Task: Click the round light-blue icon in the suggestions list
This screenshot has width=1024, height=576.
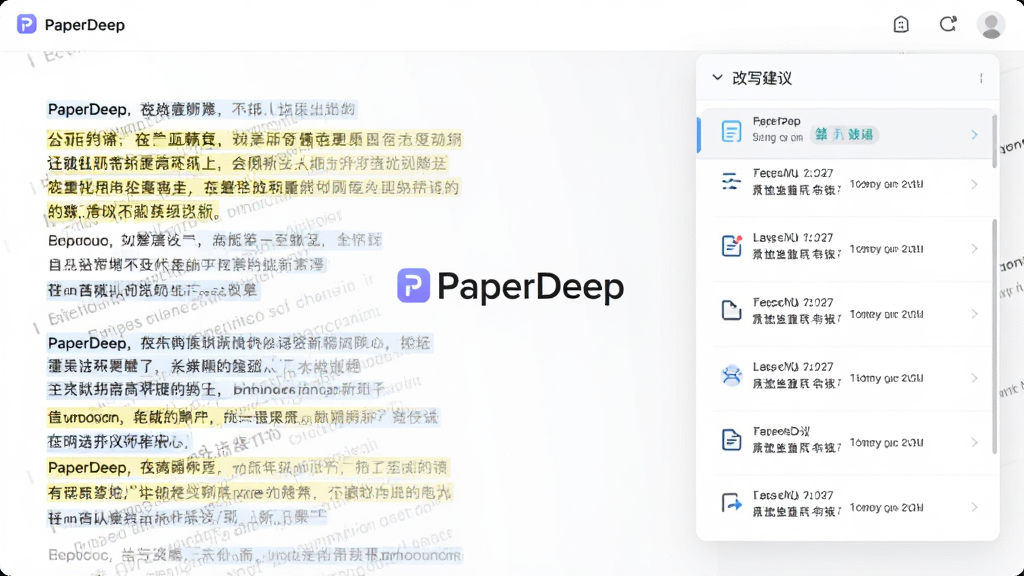Action: pos(731,376)
